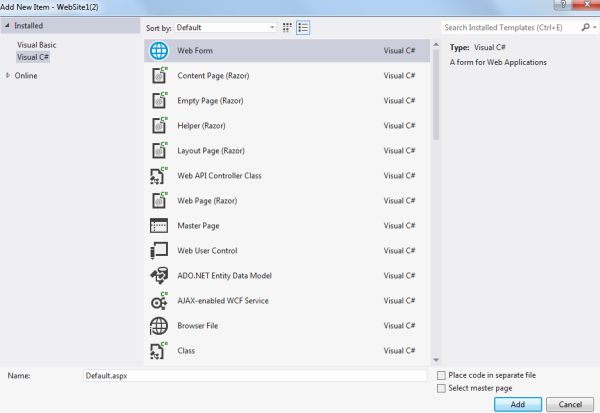Click the Search Installed Templates box
This screenshot has height=413, width=600.
(x=511, y=28)
